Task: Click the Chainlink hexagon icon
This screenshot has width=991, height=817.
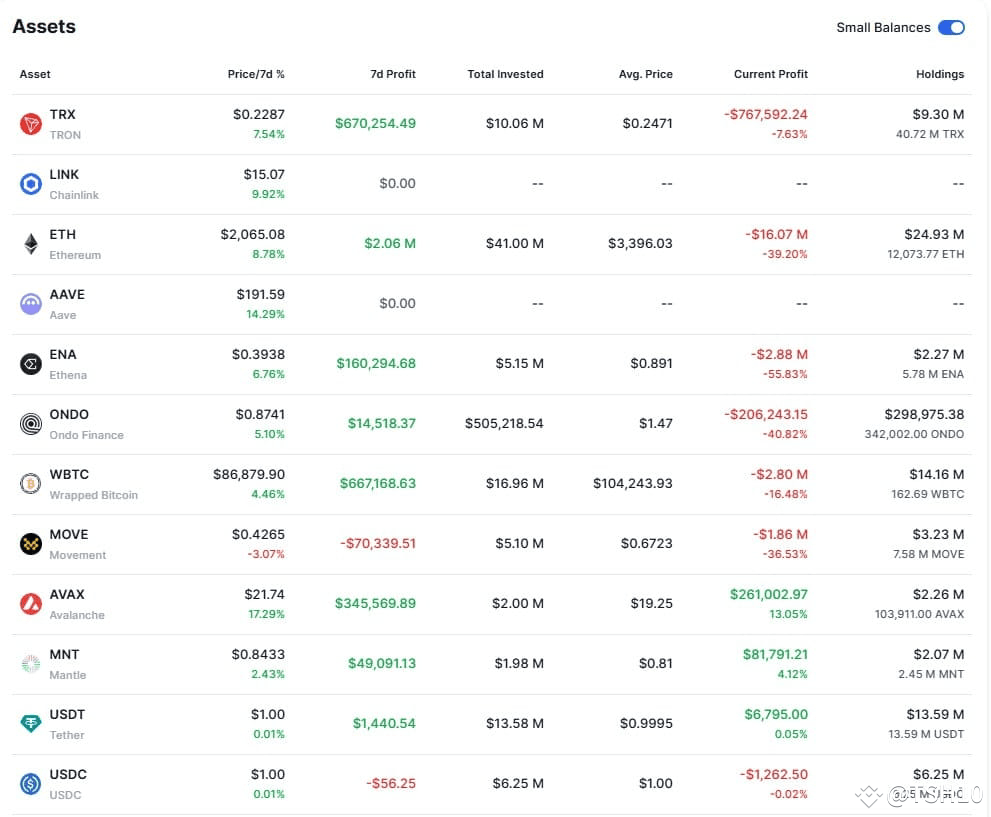Action: coord(30,184)
